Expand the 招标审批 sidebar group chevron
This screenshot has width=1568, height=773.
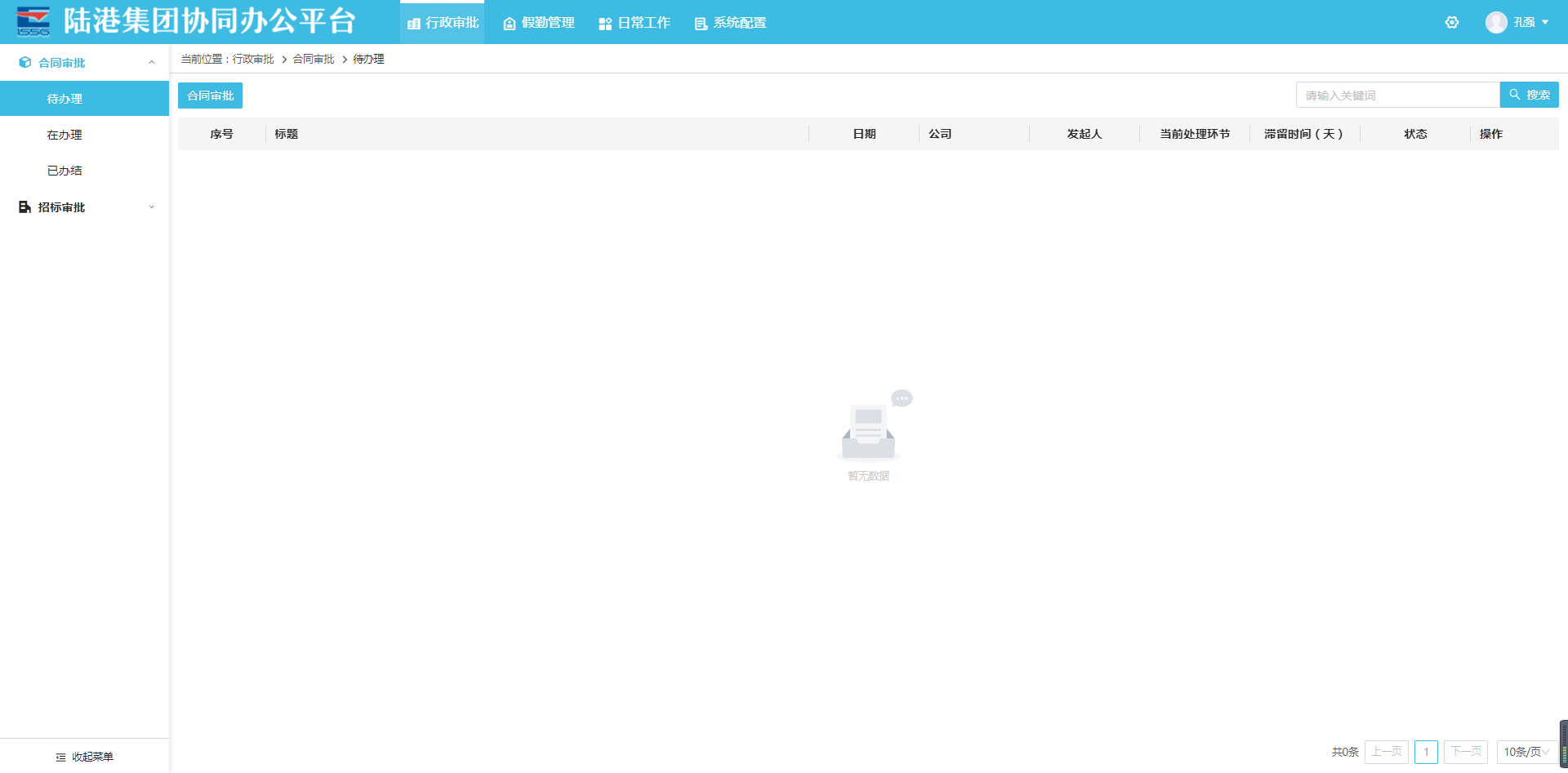pyautogui.click(x=151, y=207)
